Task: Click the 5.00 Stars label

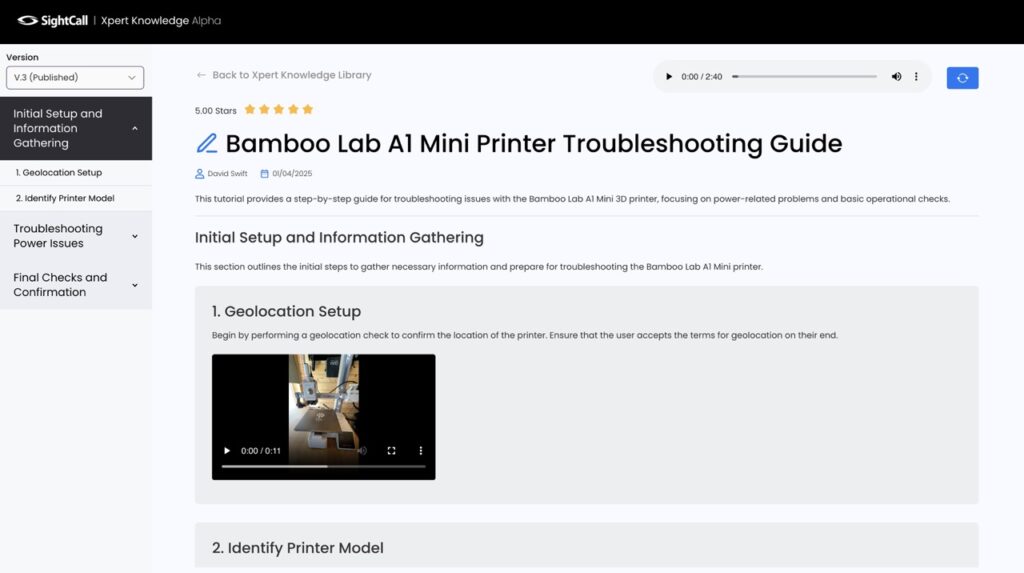Action: point(216,111)
